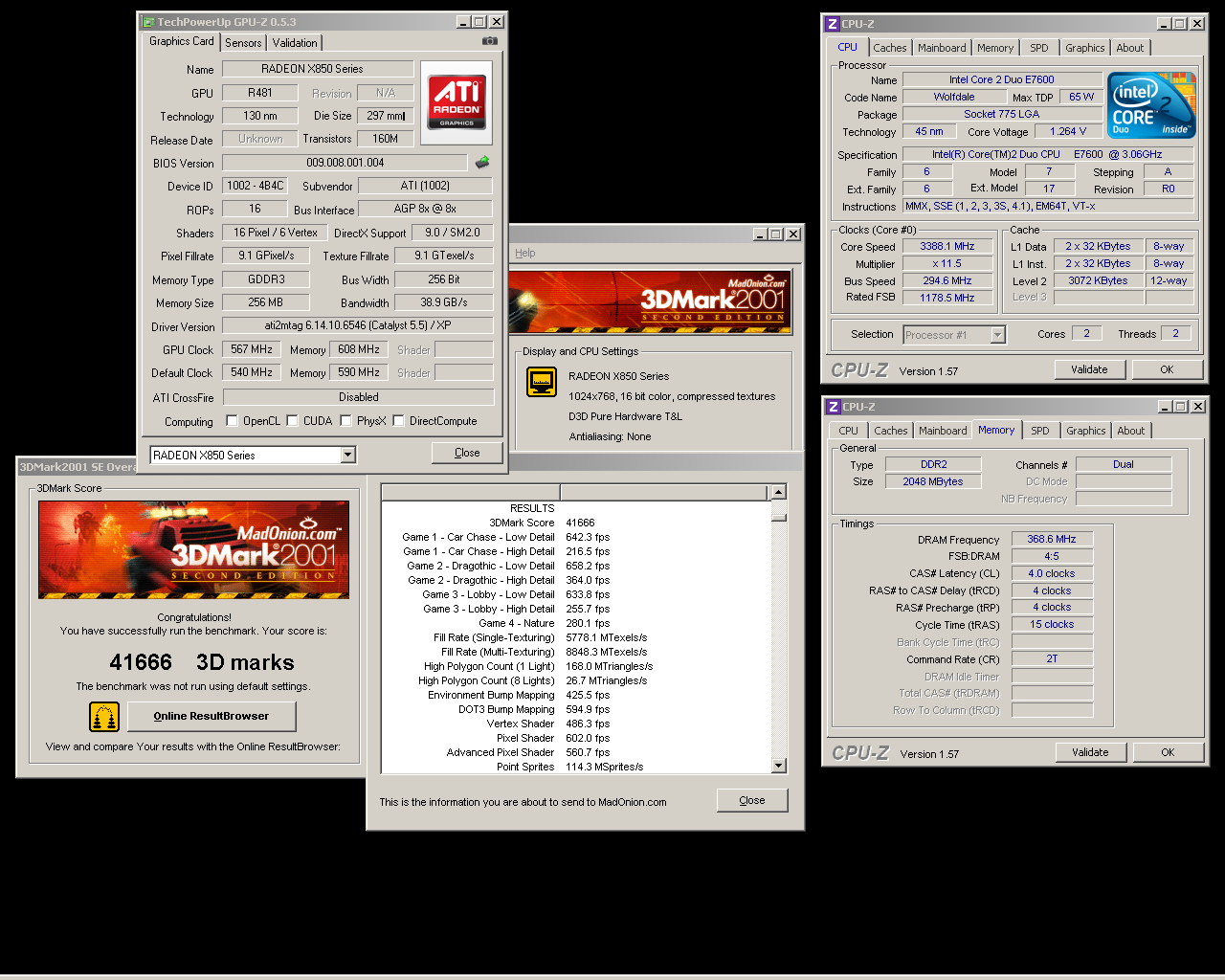The height and width of the screenshot is (980, 1225).
Task: Switch to the Sensors tab in GPU-Z
Action: click(243, 43)
